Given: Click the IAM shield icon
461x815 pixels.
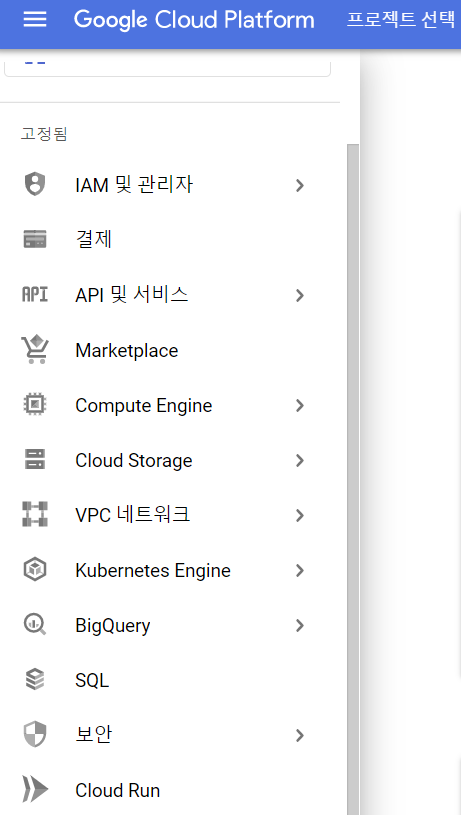Looking at the screenshot, I should 35,185.
